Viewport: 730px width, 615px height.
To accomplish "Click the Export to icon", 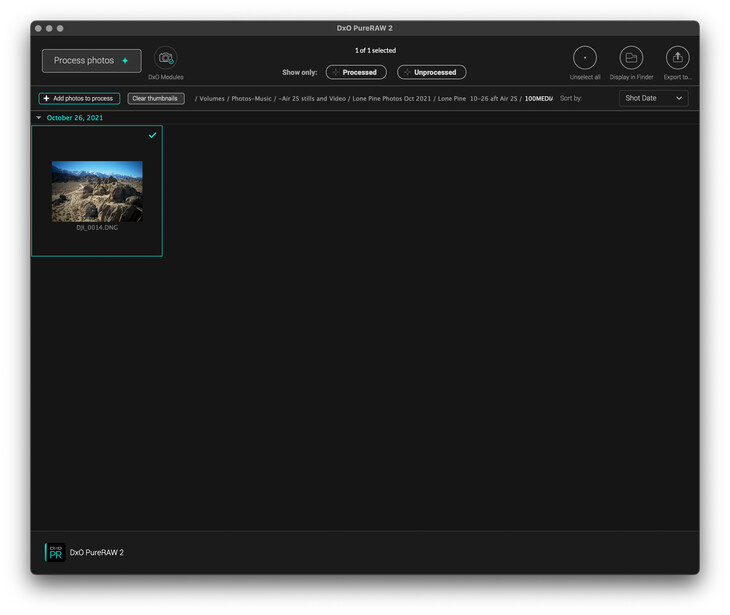I will pyautogui.click(x=677, y=58).
